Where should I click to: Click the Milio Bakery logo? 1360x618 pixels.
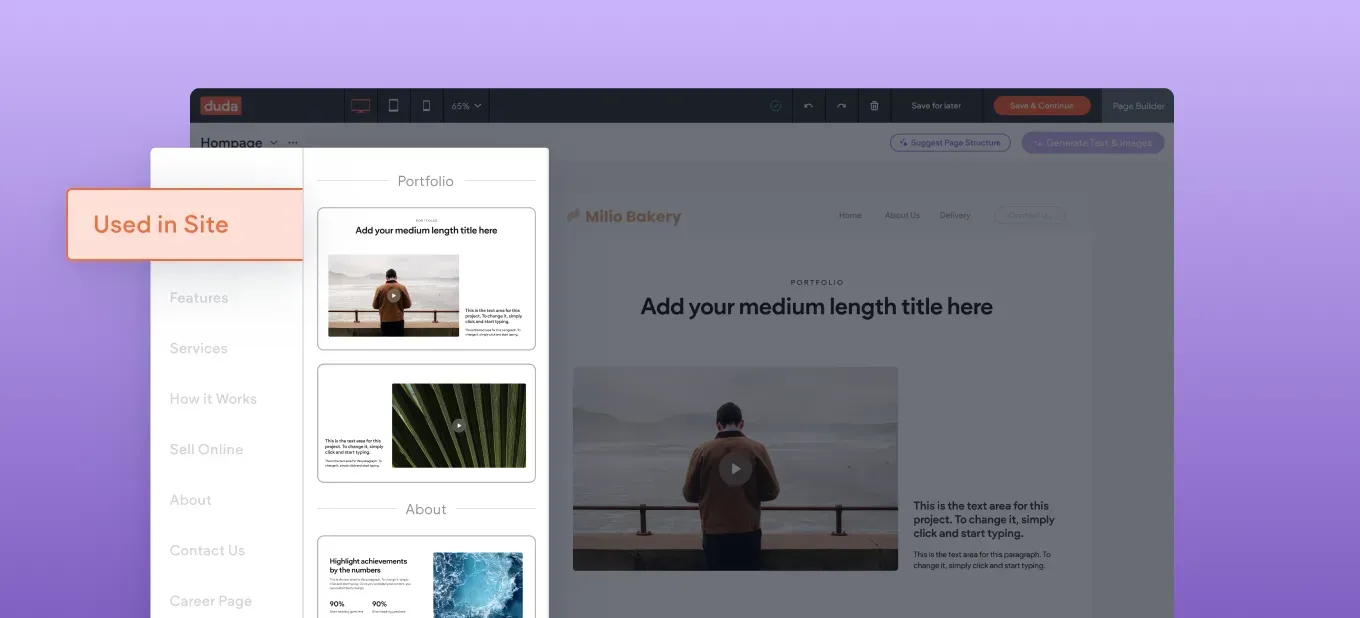(624, 216)
